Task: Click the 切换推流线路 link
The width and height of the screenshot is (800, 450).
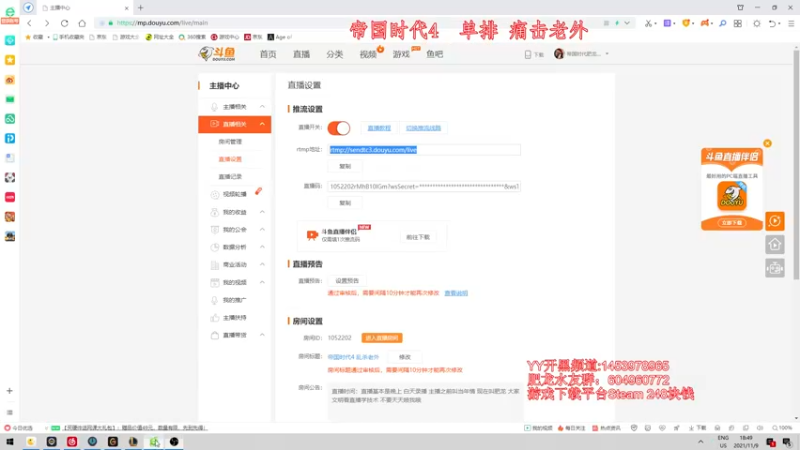Action: pos(423,128)
